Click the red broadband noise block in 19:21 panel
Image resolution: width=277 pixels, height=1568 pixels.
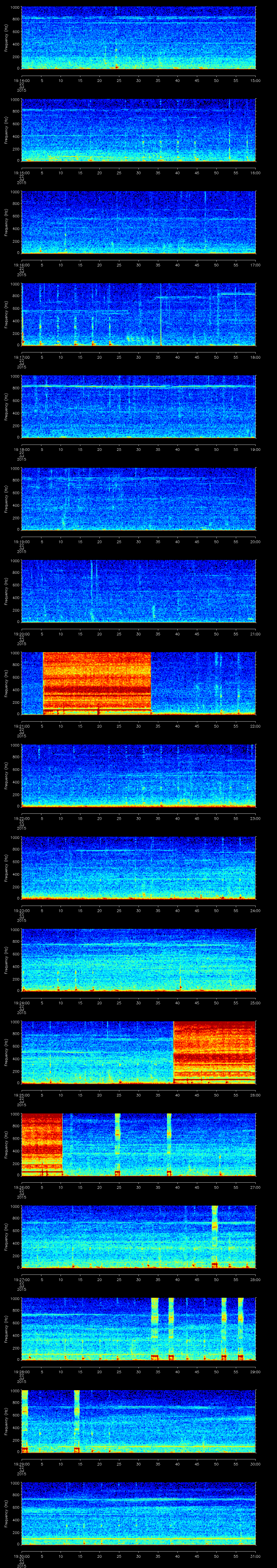click(97, 683)
